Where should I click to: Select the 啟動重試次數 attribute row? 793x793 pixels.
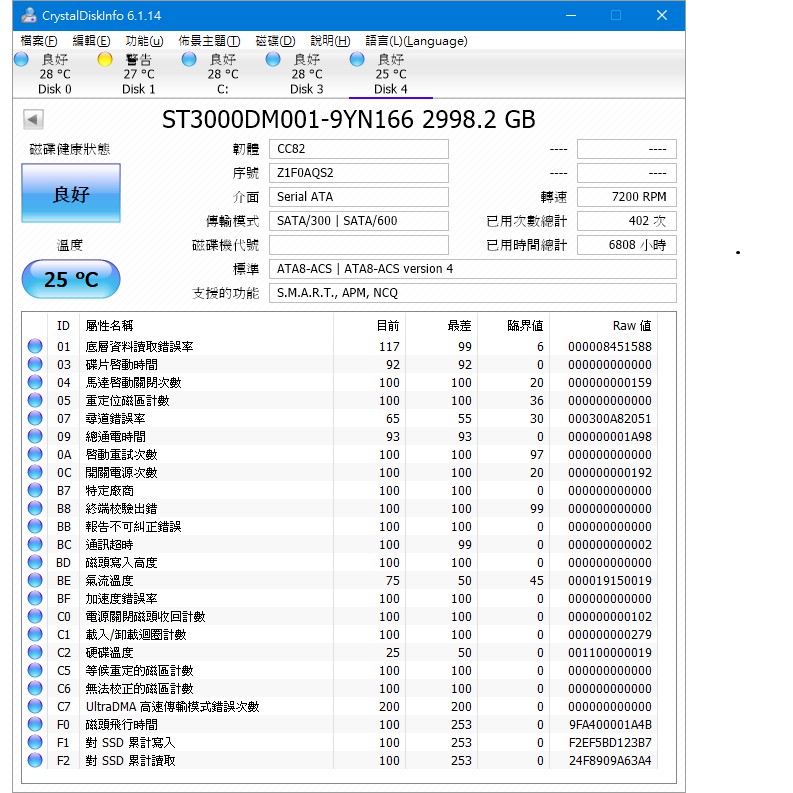point(340,454)
